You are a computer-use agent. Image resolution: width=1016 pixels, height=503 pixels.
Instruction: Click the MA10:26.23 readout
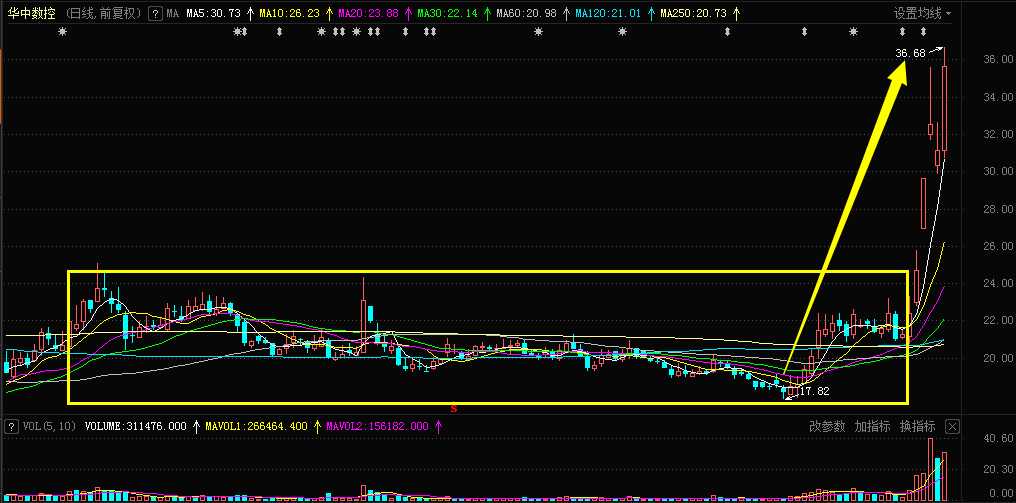pos(290,13)
